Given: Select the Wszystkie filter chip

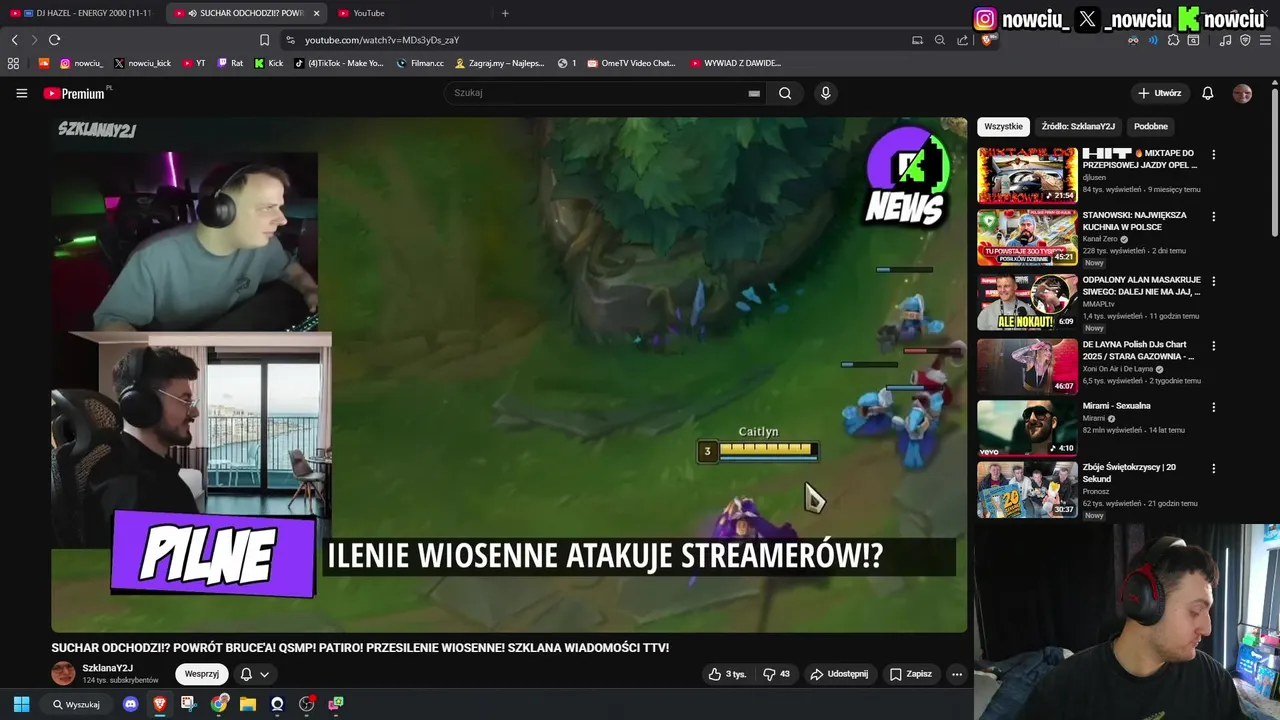Looking at the screenshot, I should (x=1003, y=127).
